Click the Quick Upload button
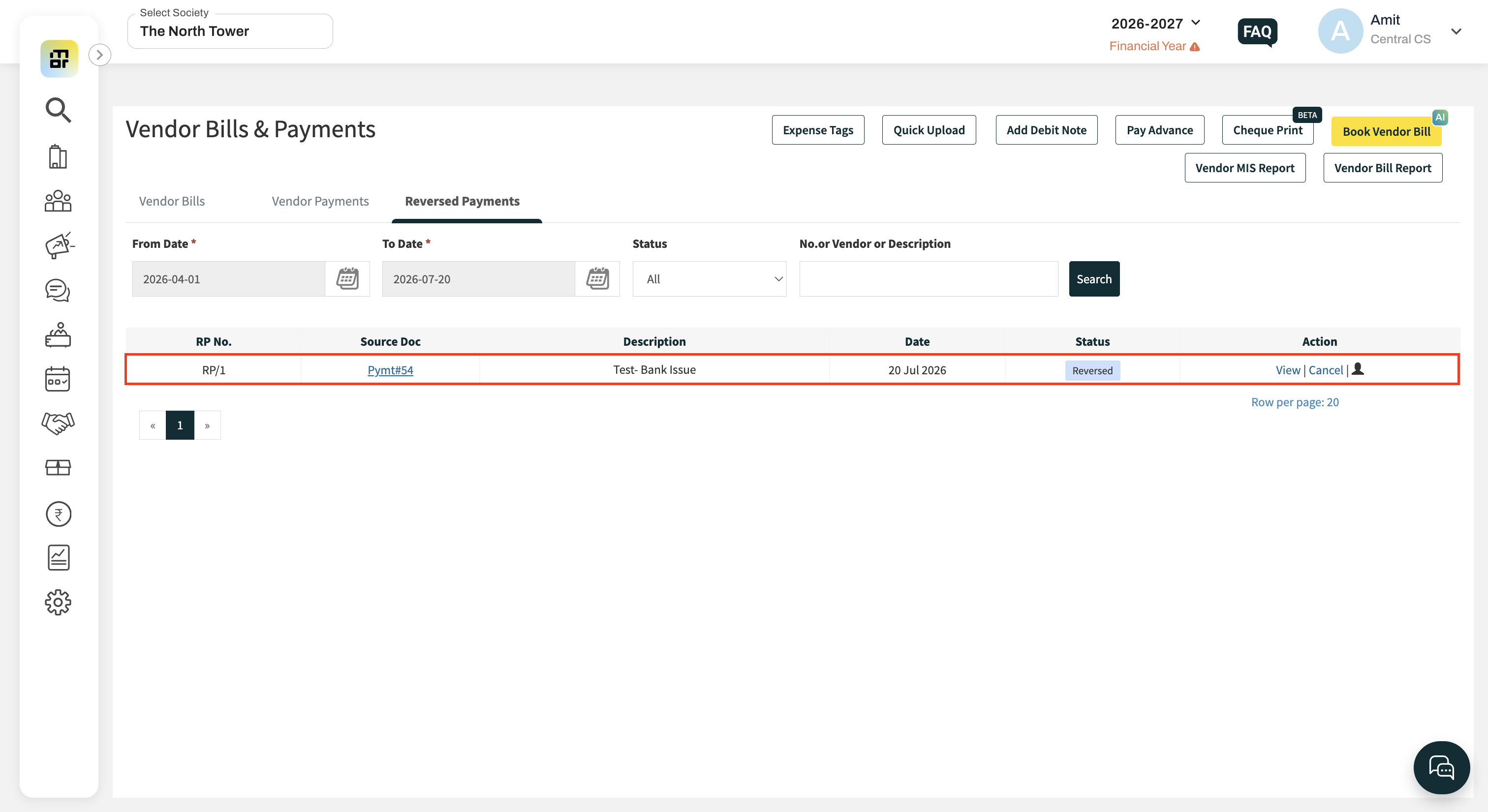The image size is (1488, 812). (929, 130)
